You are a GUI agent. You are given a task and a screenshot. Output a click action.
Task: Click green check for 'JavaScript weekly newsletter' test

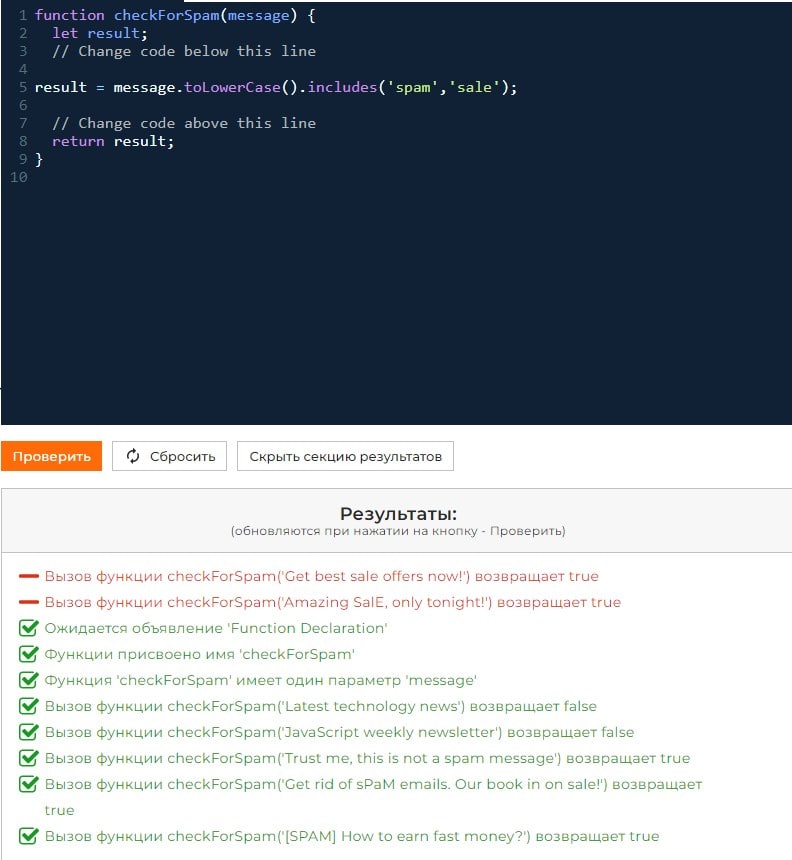coord(29,732)
